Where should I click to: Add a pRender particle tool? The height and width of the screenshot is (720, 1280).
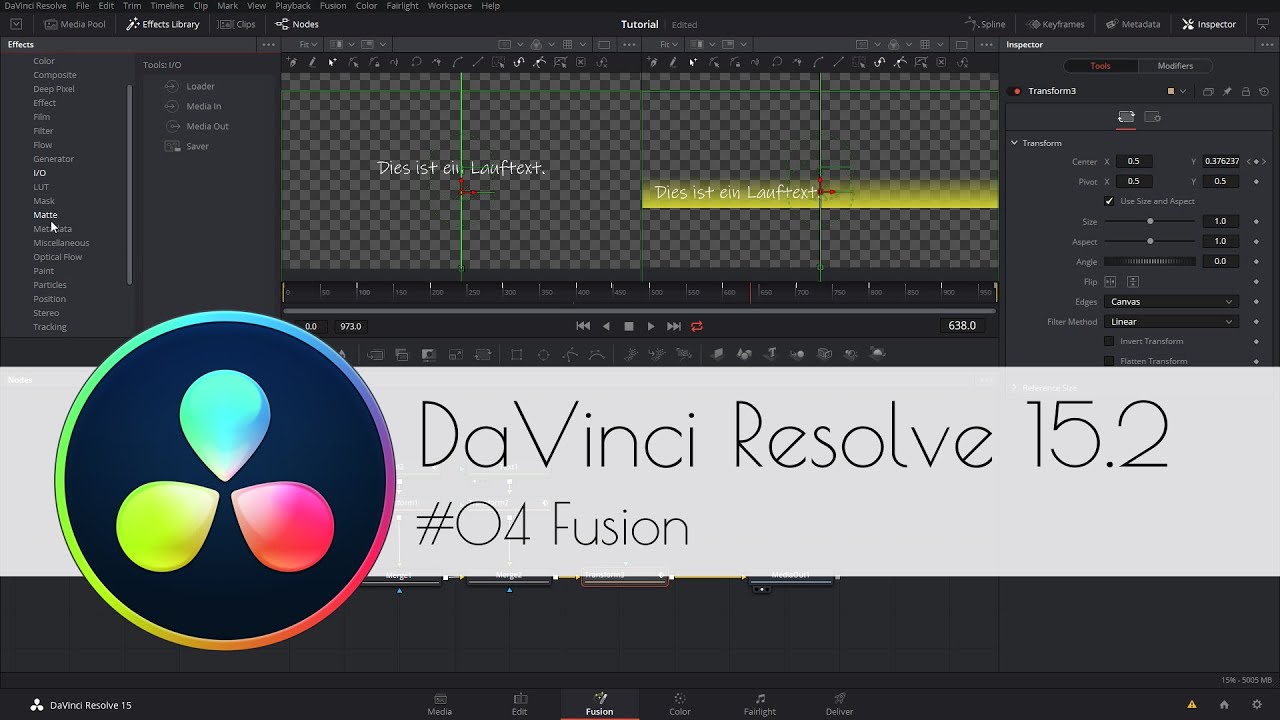(683, 354)
